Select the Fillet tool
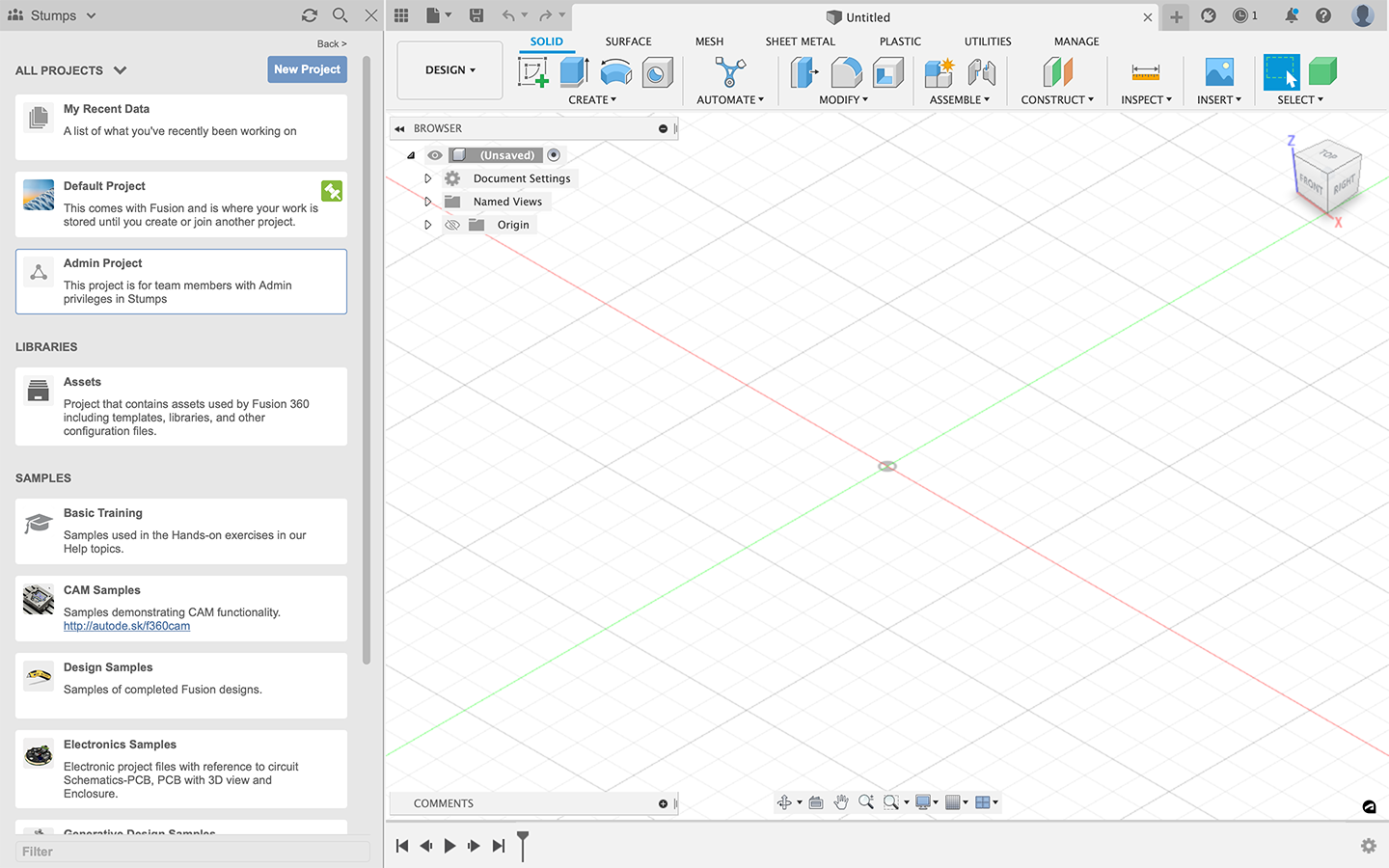The height and width of the screenshot is (868, 1389). (x=846, y=72)
